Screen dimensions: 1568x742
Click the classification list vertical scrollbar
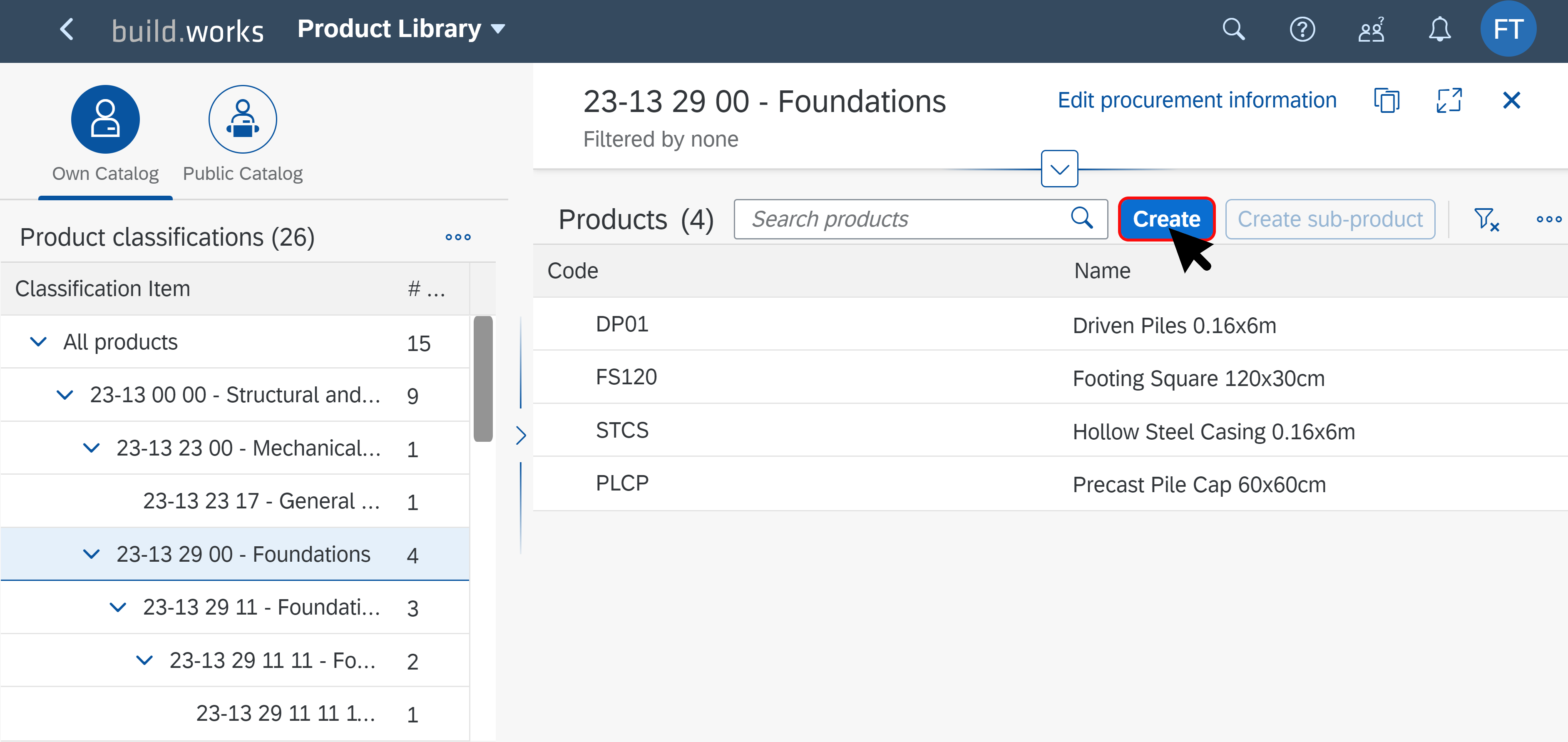click(x=483, y=378)
